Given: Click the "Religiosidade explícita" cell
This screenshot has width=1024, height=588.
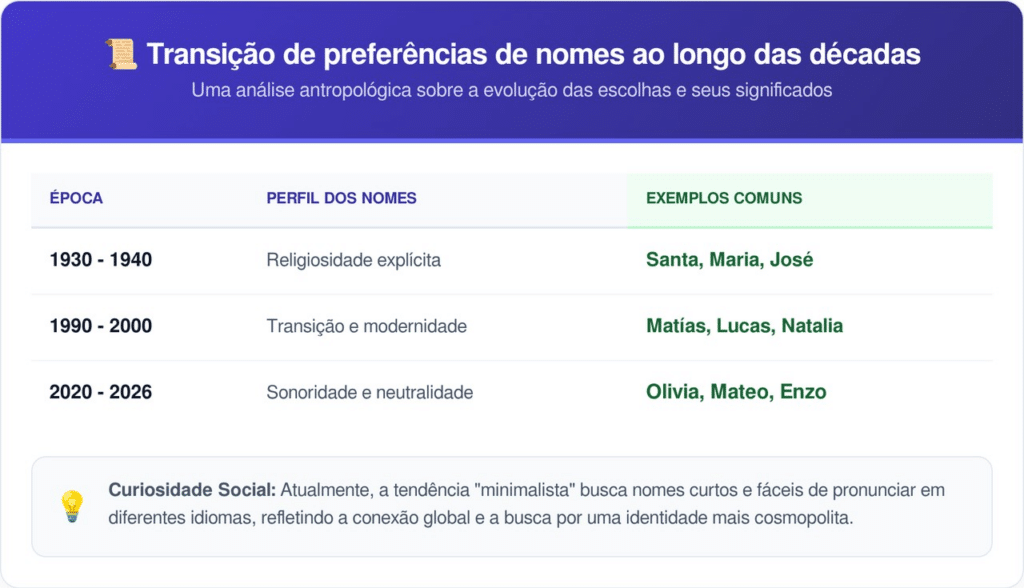Looking at the screenshot, I should 353,260.
